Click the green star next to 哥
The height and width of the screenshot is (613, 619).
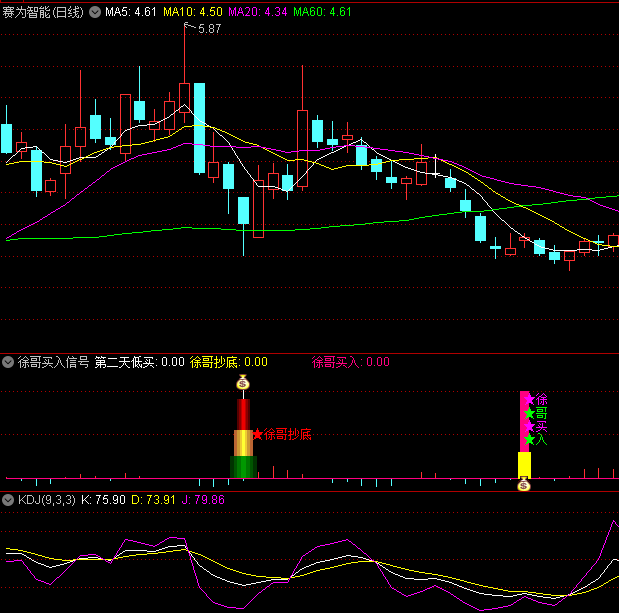click(x=529, y=413)
